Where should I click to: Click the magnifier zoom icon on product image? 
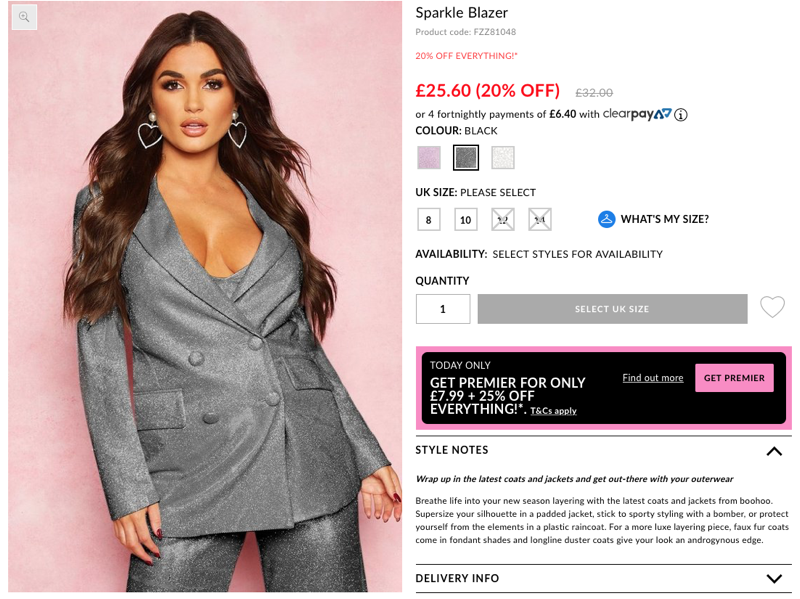(x=24, y=17)
